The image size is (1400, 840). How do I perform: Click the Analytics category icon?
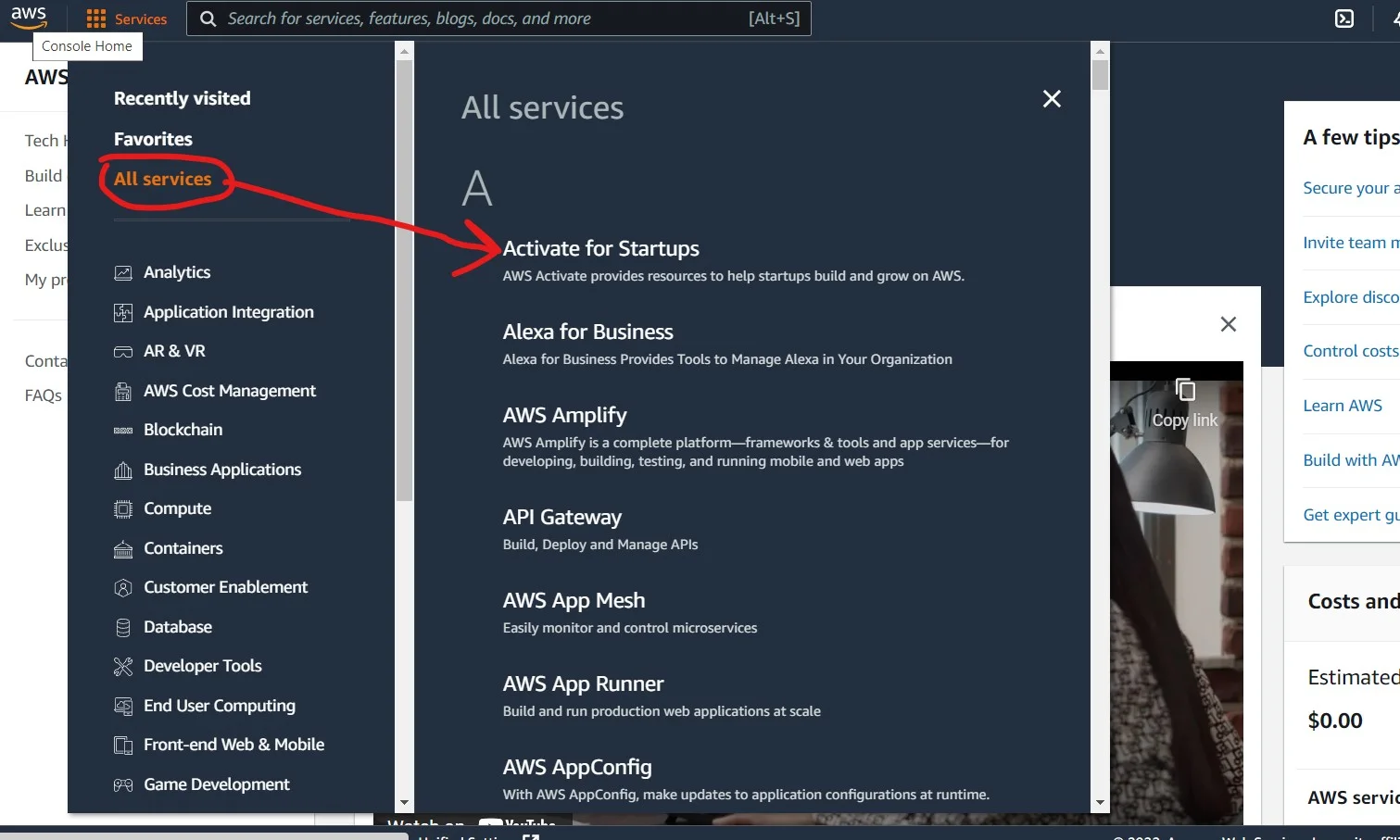[123, 272]
